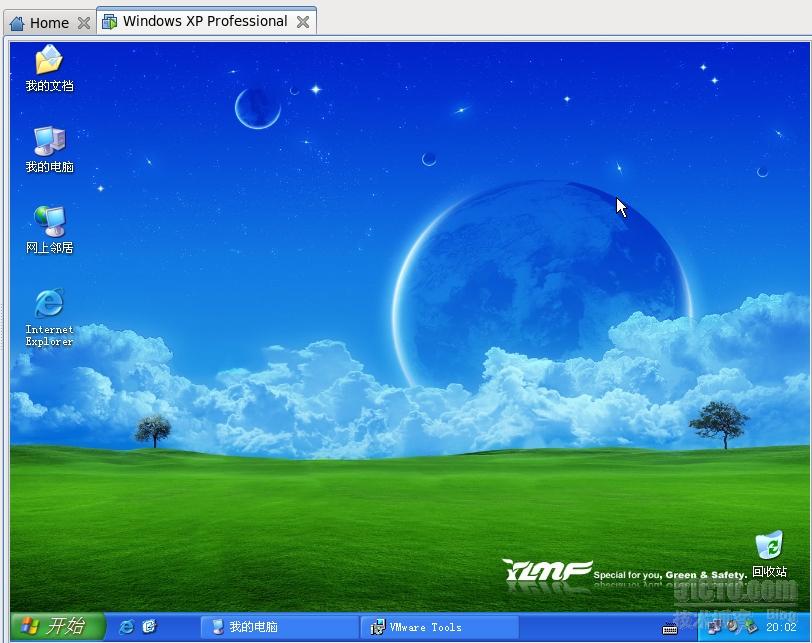Screen dimensions: 812x643
Task: Click the second quick launch icon beside IE
Action: 149,627
